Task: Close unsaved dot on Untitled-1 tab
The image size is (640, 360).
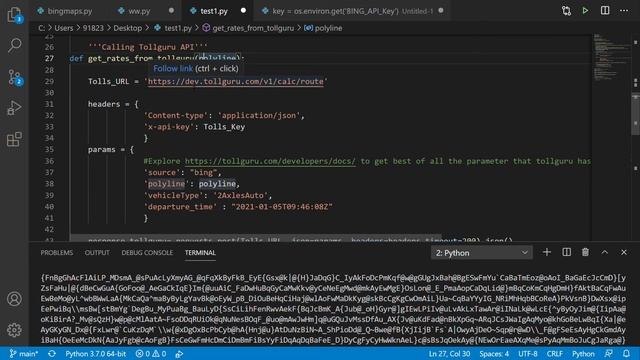Action: point(441,11)
